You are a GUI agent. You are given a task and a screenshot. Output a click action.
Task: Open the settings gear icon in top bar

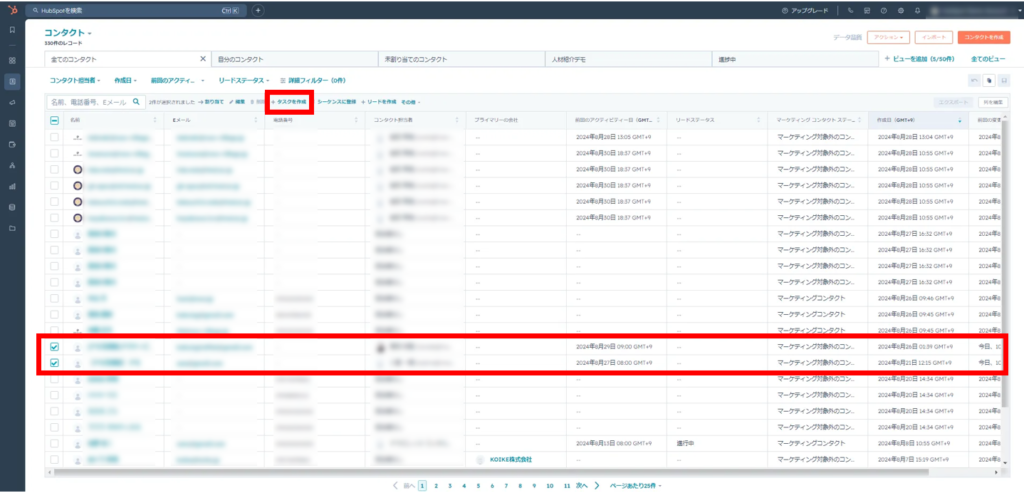click(901, 10)
